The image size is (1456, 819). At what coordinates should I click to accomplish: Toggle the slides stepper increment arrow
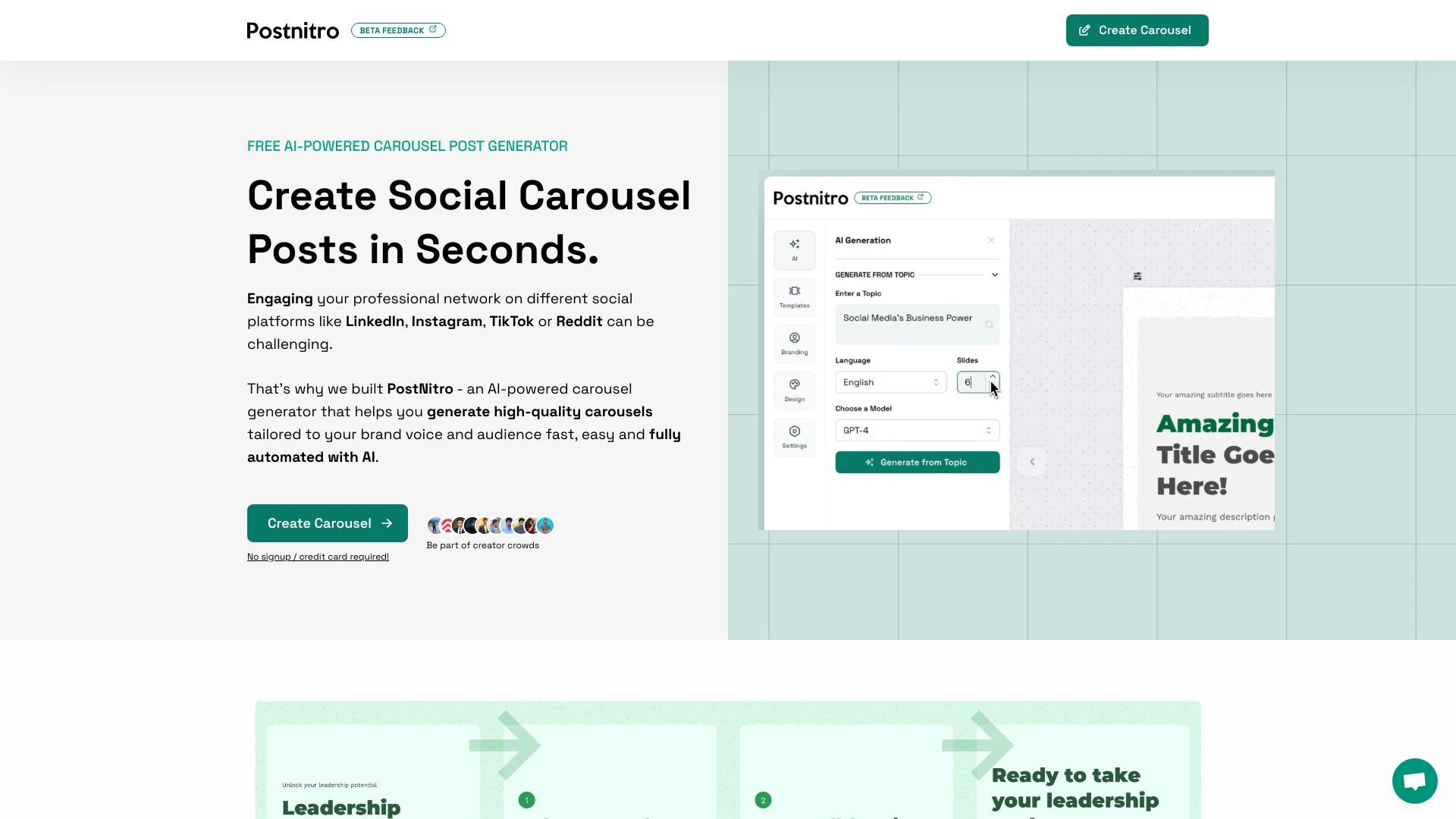[992, 376]
